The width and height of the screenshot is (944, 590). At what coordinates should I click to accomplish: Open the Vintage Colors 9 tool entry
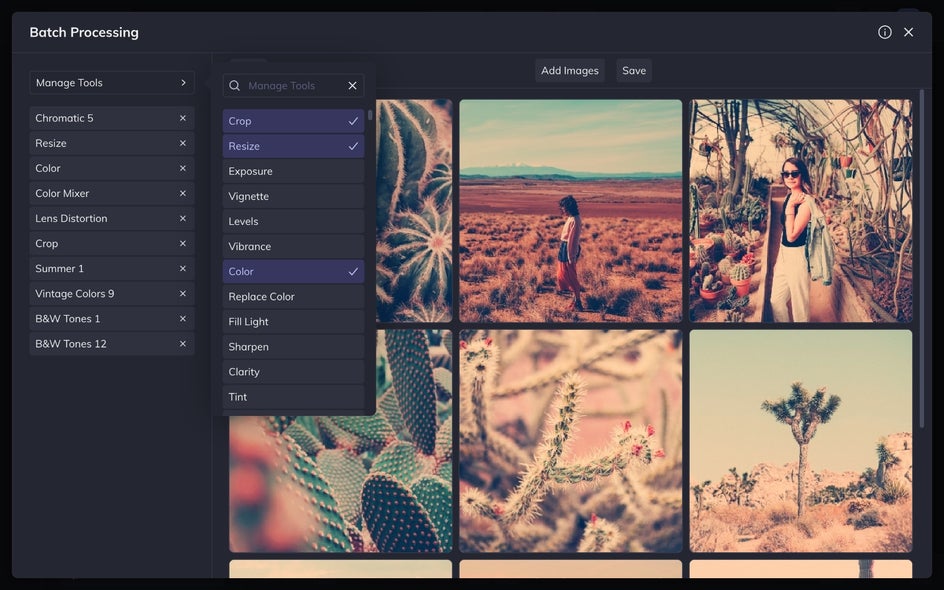coord(112,294)
